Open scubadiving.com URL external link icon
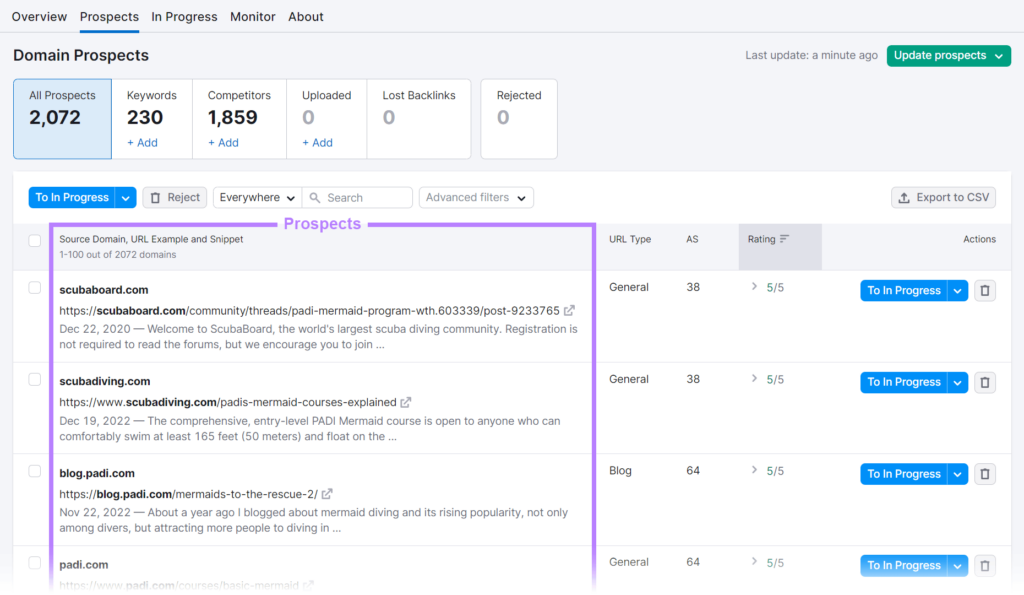The image size is (1024, 595). (x=406, y=402)
